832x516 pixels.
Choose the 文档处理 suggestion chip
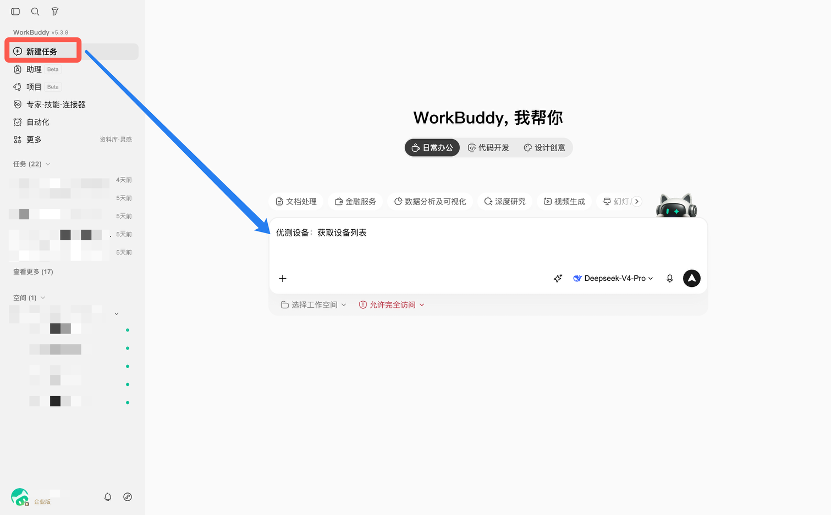point(296,202)
